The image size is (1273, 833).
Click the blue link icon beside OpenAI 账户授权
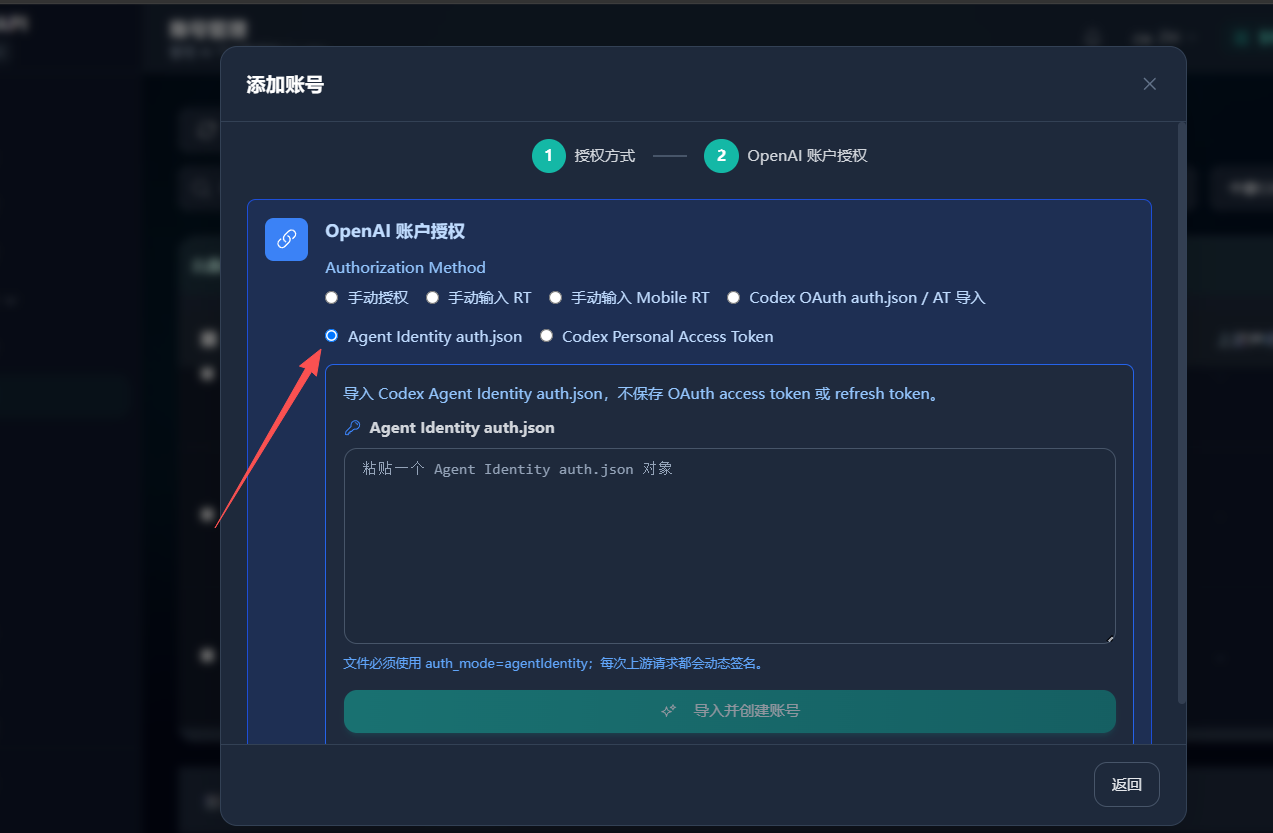(x=286, y=239)
